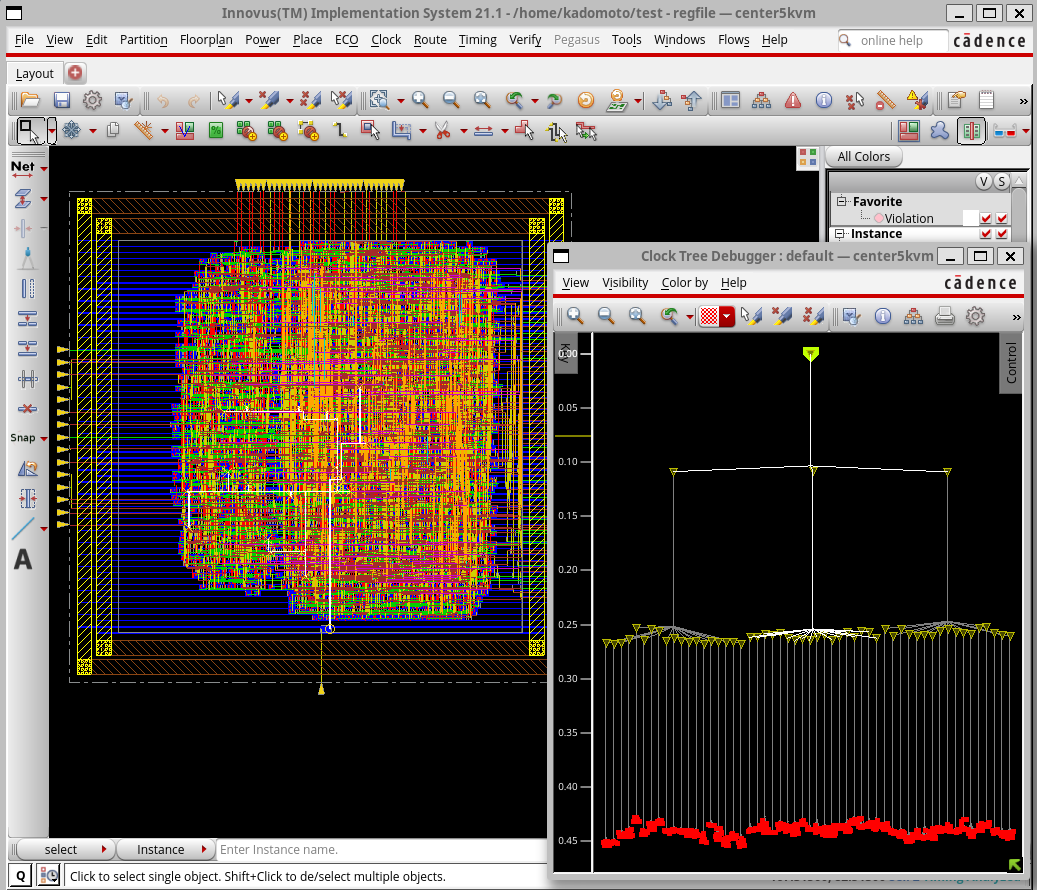Viewport: 1037px width, 890px height.
Task: Toggle Violation visibility checkbox
Action: point(985,218)
